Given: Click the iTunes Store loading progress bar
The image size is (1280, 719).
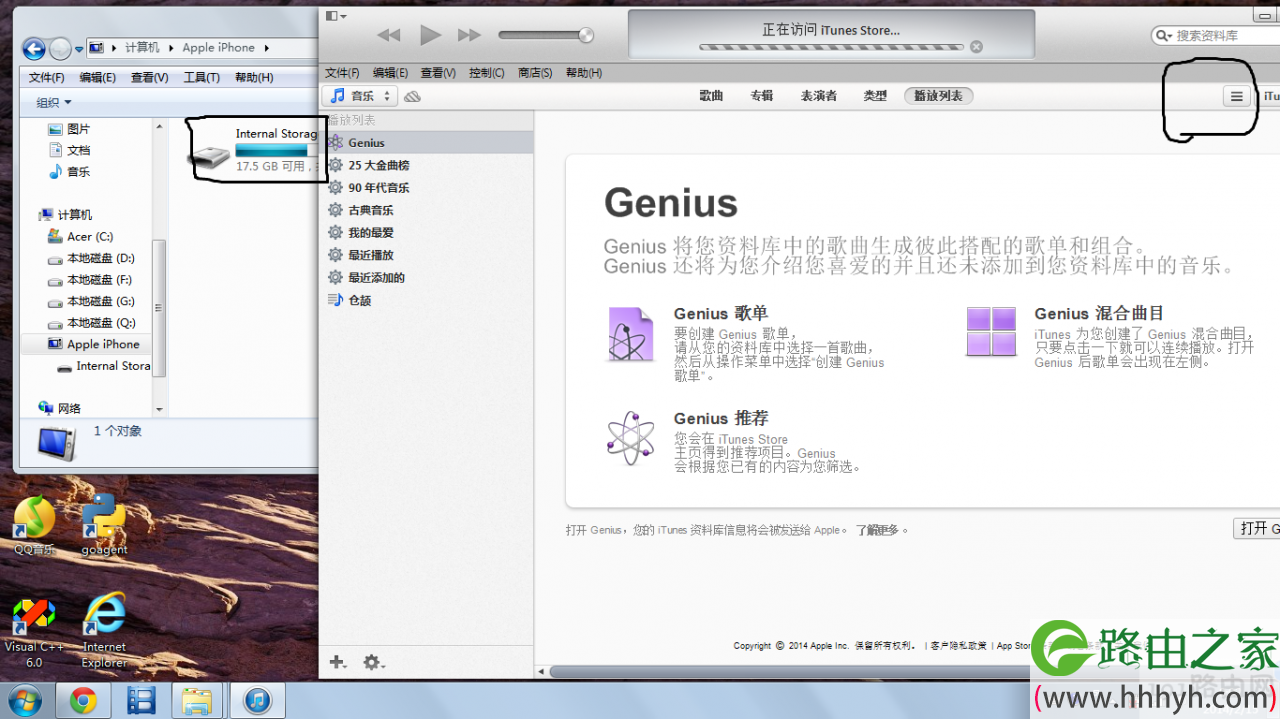Looking at the screenshot, I should click(x=831, y=47).
